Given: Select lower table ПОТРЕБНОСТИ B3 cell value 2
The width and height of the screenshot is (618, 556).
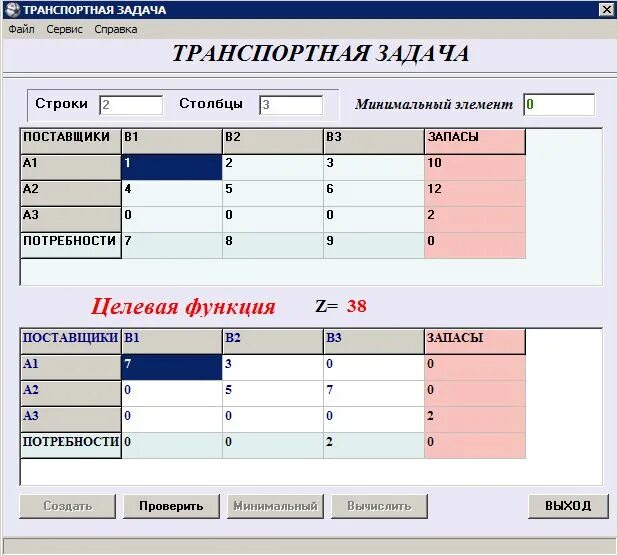Looking at the screenshot, I should coord(374,446).
